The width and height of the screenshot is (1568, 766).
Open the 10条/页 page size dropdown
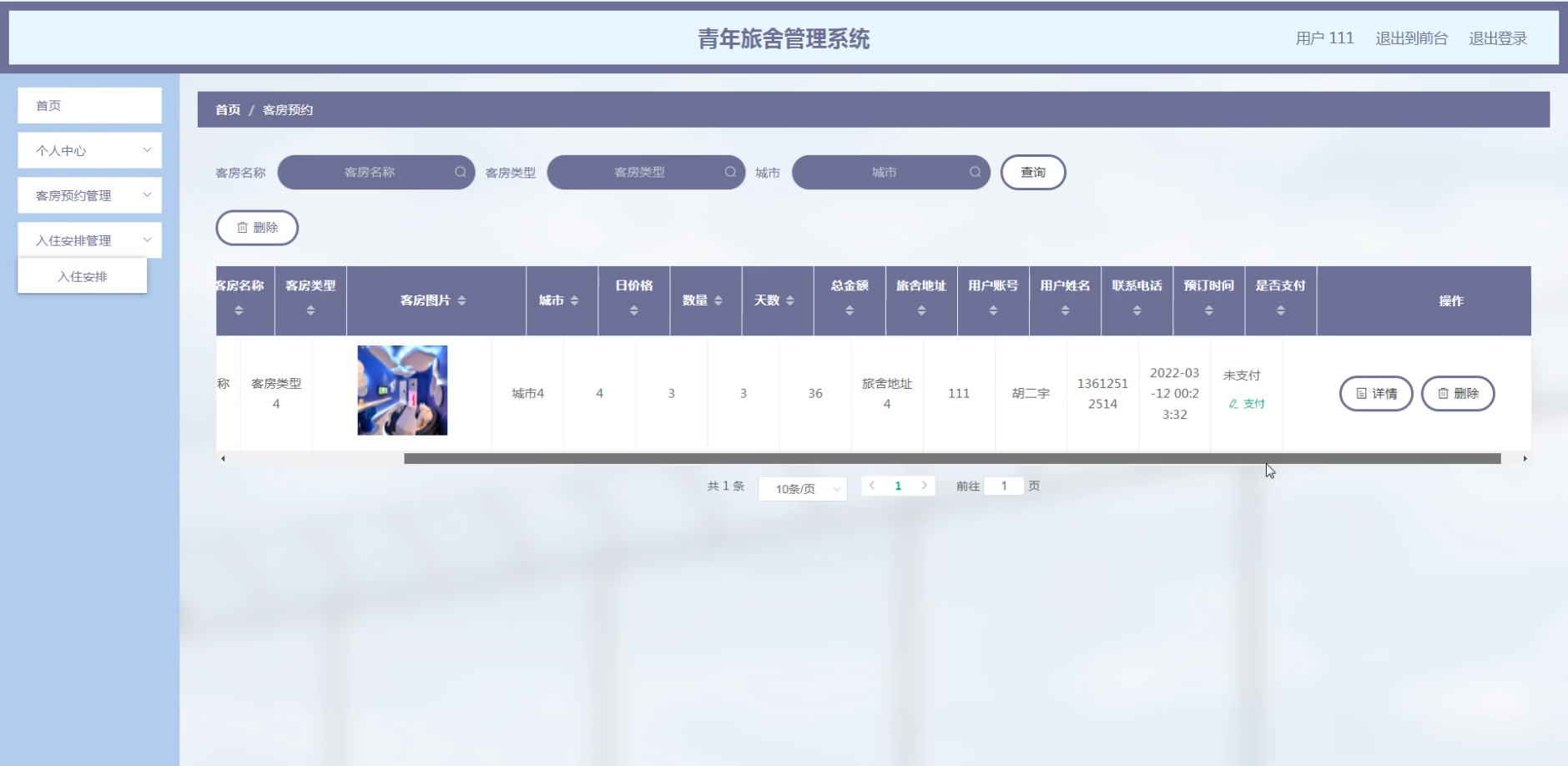point(803,489)
